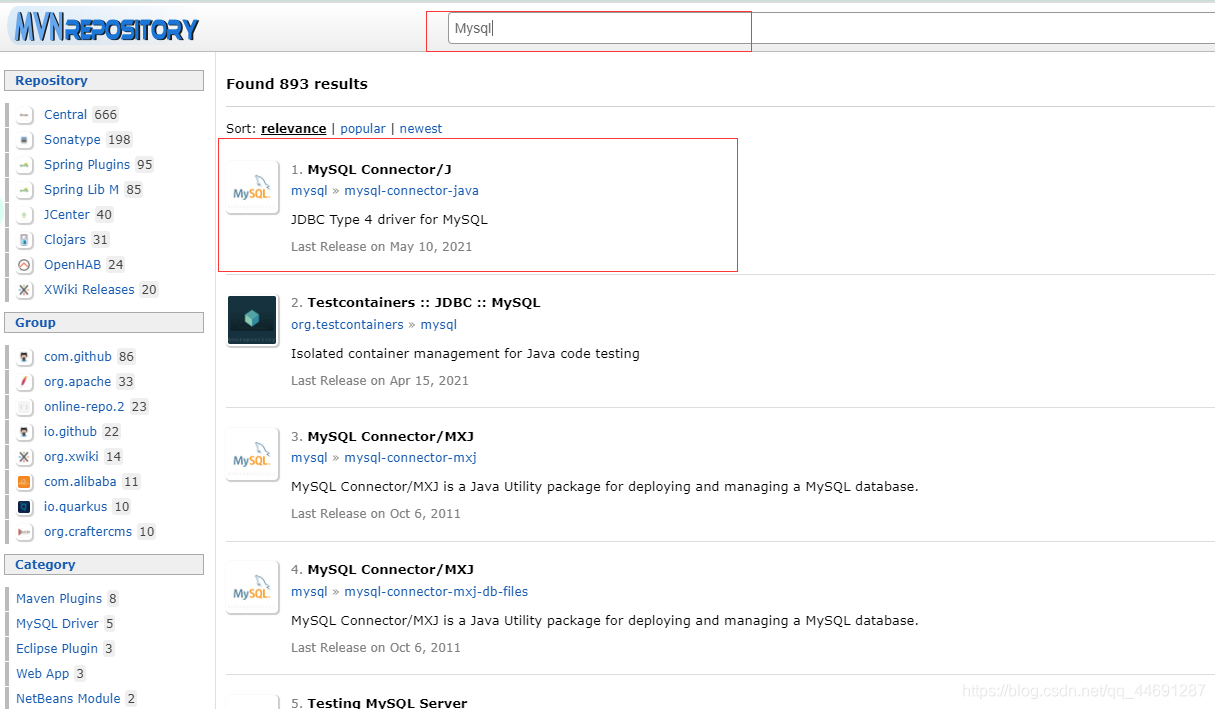This screenshot has height=709, width=1215.
Task: Filter by Maven Plugins category
Action: [59, 599]
